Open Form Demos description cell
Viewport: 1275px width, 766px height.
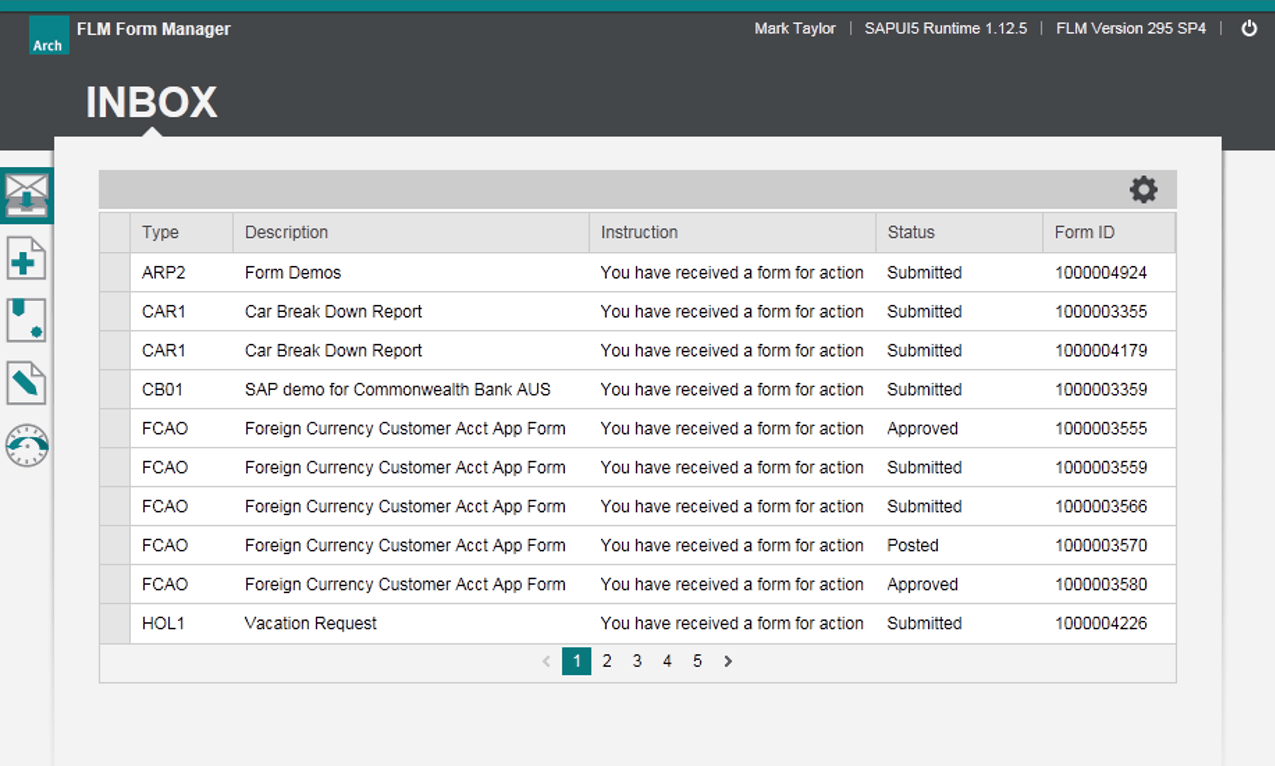pos(293,272)
